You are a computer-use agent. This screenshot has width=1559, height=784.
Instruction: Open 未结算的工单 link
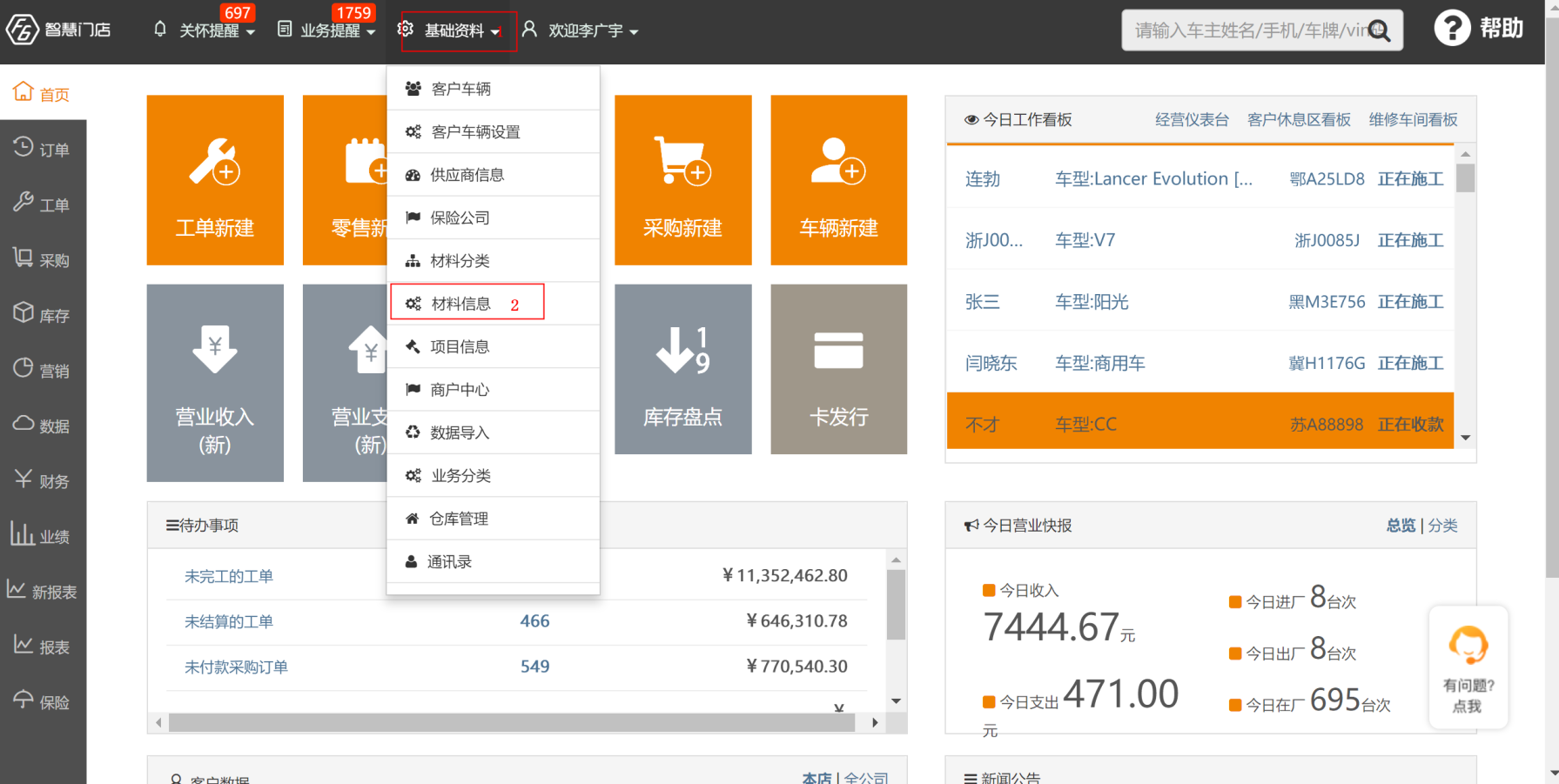tap(229, 621)
